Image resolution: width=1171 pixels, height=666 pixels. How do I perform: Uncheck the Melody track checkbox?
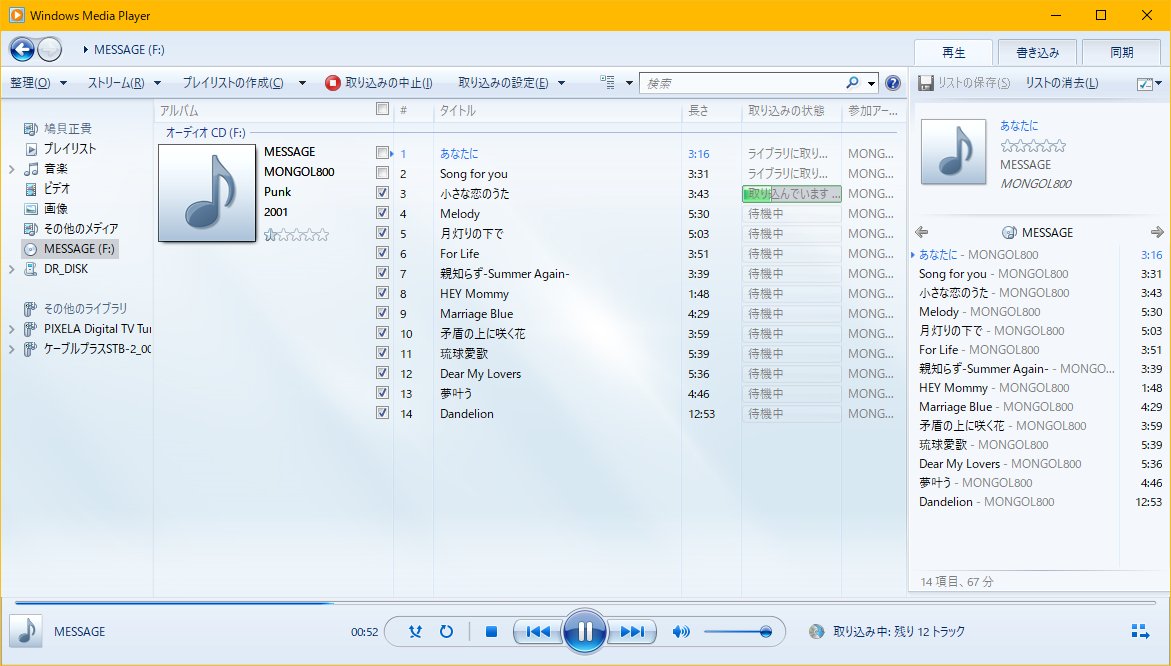(x=384, y=213)
